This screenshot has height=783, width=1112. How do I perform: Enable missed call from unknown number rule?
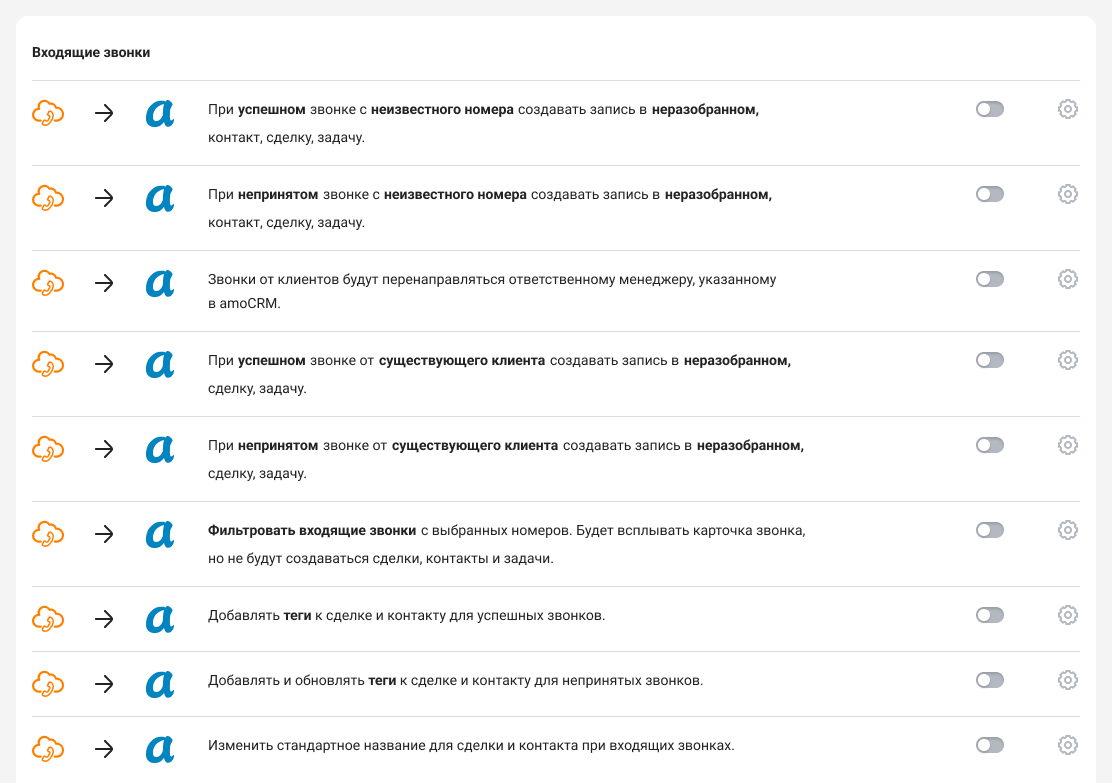[x=989, y=194]
